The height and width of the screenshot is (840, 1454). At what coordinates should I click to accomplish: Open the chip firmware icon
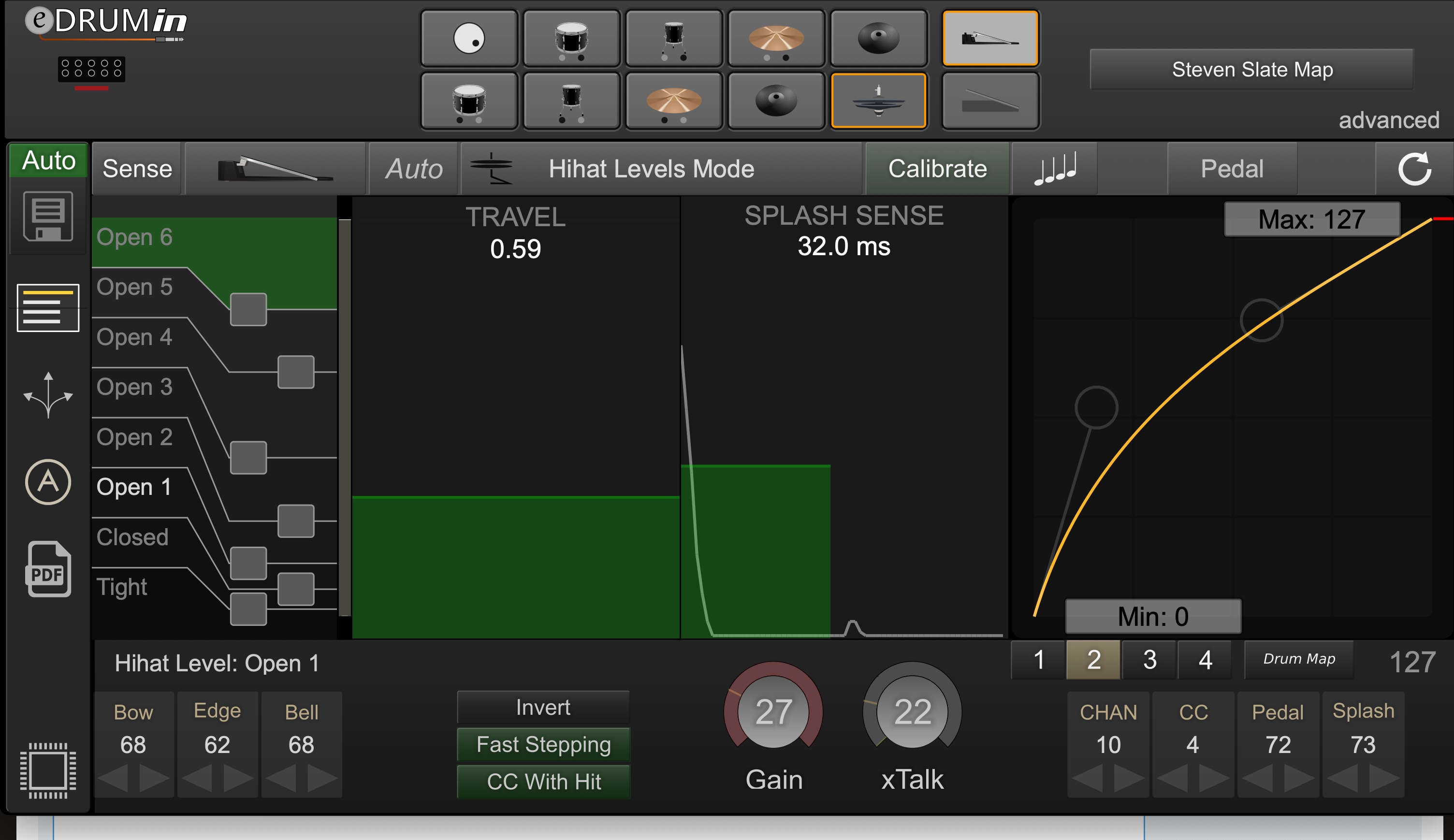(48, 770)
